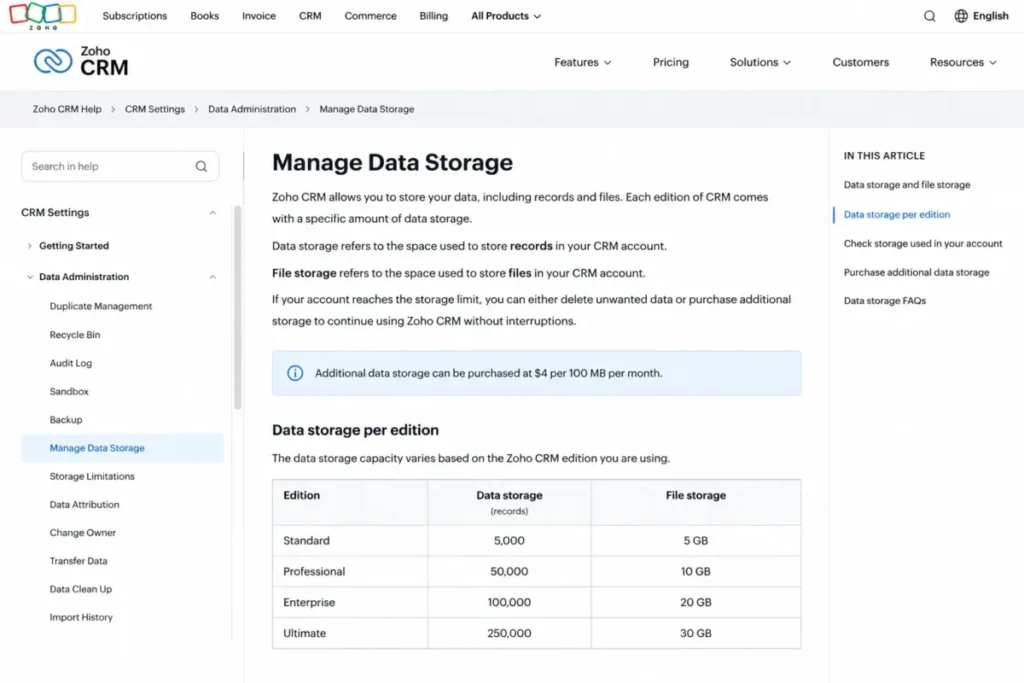Expand Getting Started tree item arrow

29,246
